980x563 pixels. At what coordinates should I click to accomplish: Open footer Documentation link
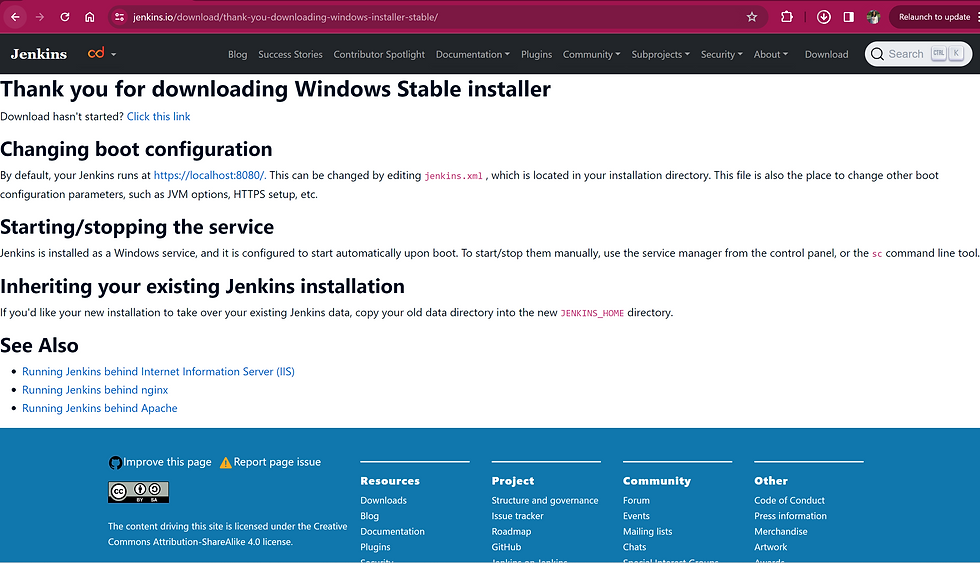(x=392, y=531)
